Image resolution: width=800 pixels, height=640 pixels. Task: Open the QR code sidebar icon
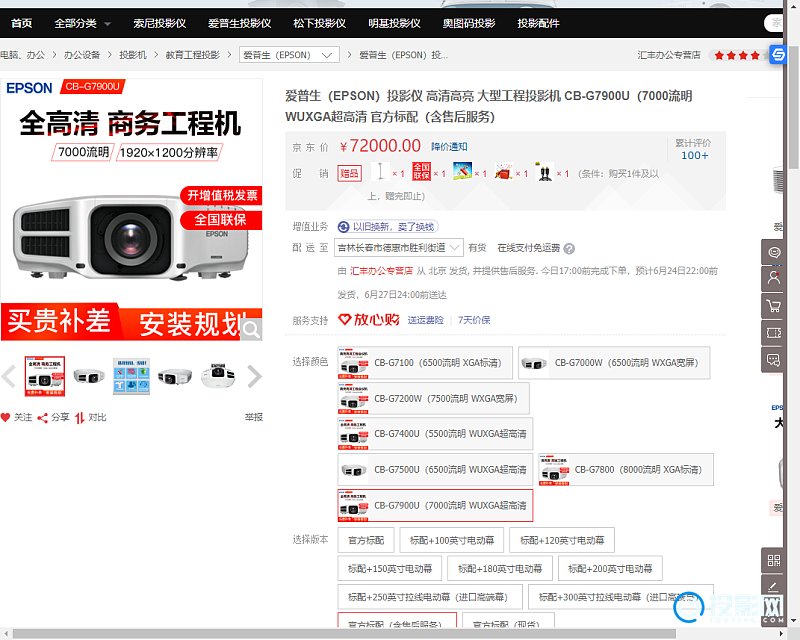click(x=773, y=561)
